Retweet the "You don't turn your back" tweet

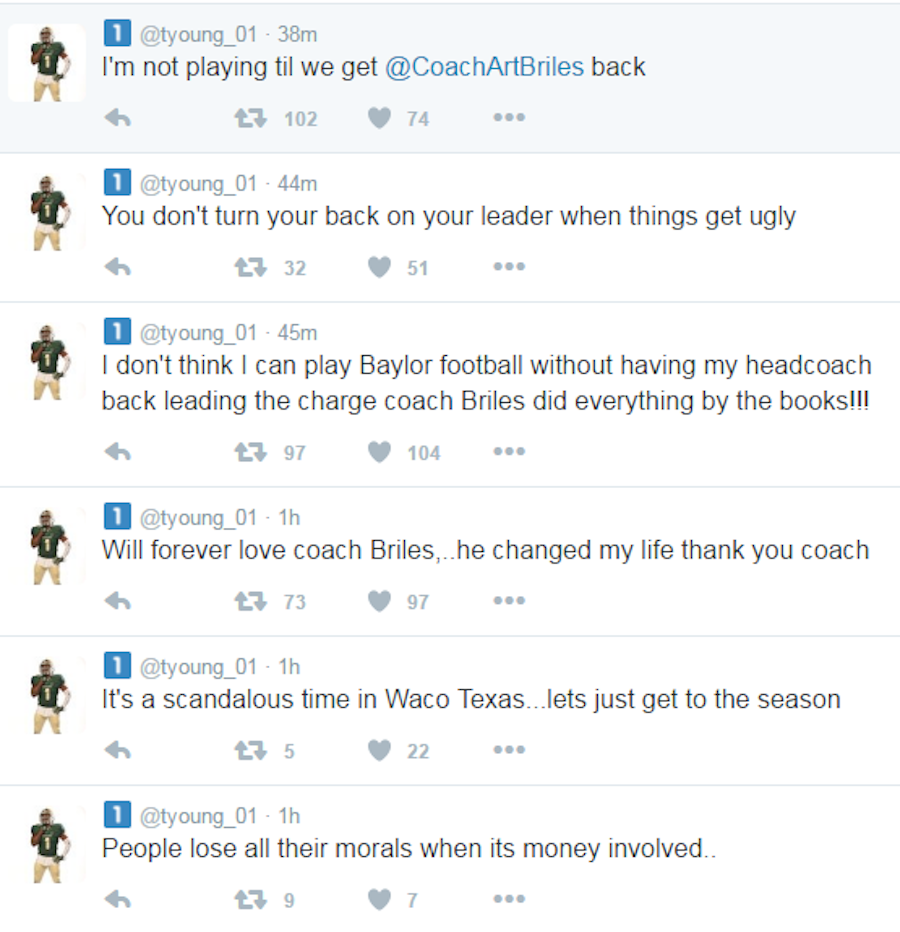[250, 268]
